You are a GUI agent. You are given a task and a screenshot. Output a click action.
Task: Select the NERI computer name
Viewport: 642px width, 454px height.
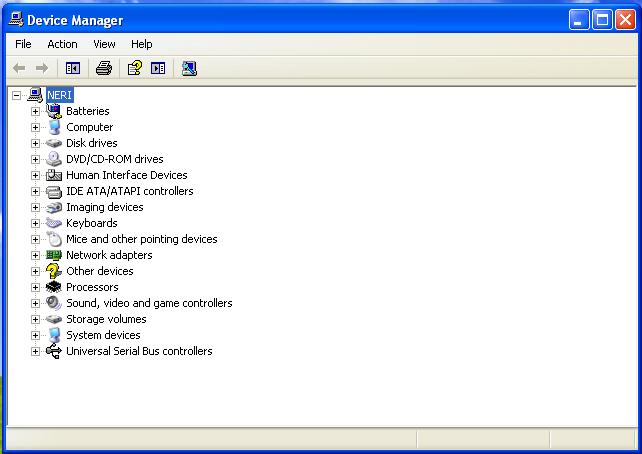click(x=60, y=95)
